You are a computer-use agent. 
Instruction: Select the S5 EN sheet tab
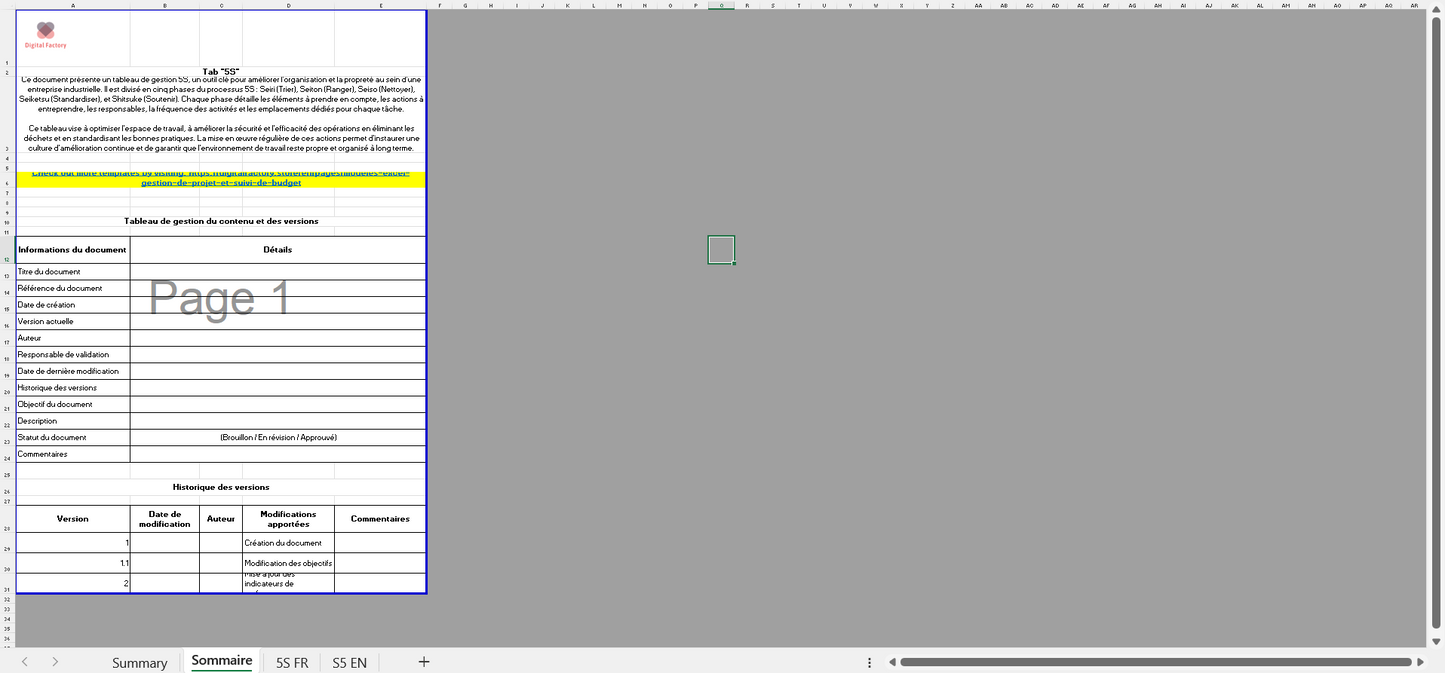pos(349,663)
